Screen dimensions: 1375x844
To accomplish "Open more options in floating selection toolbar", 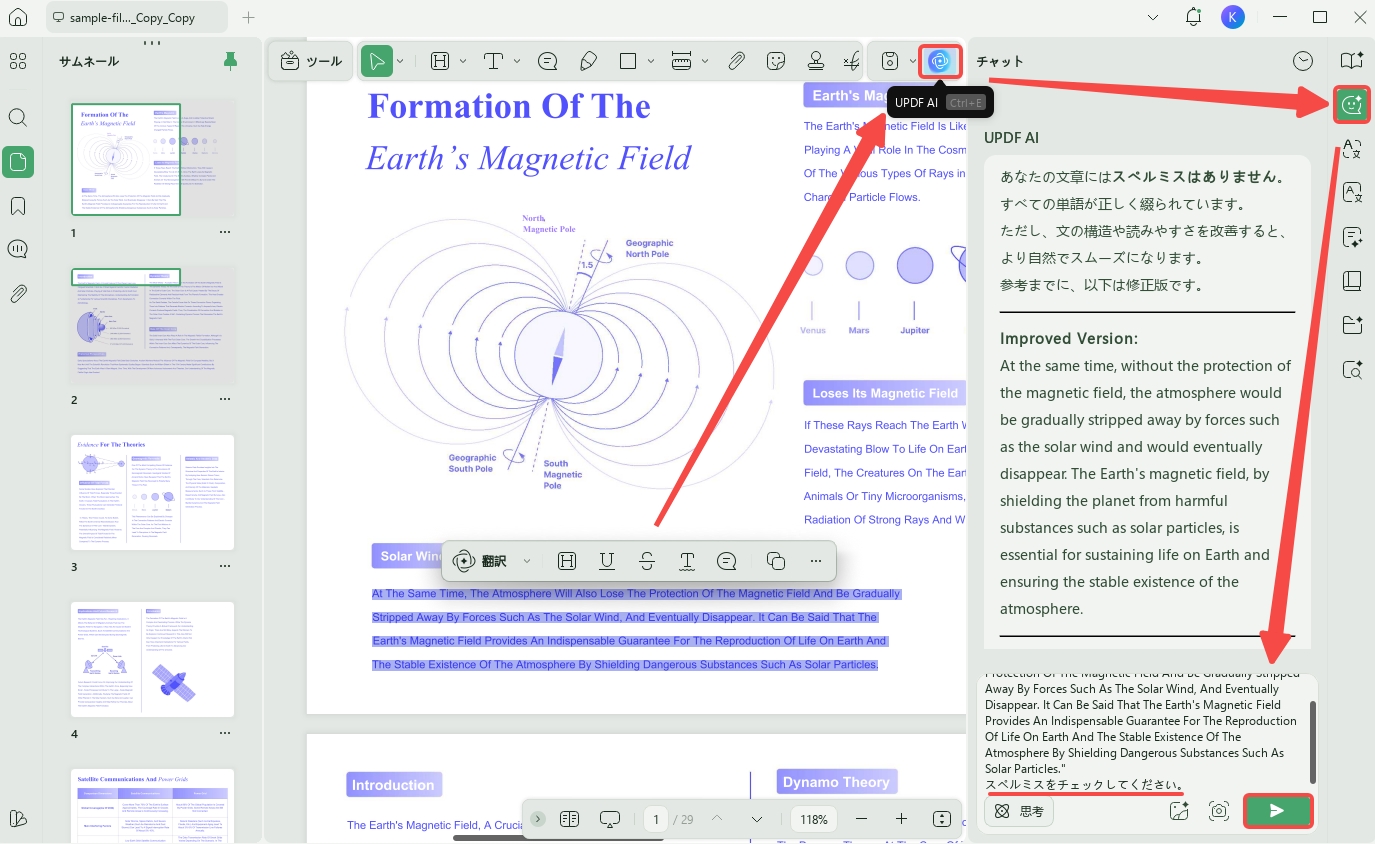I will (x=815, y=561).
